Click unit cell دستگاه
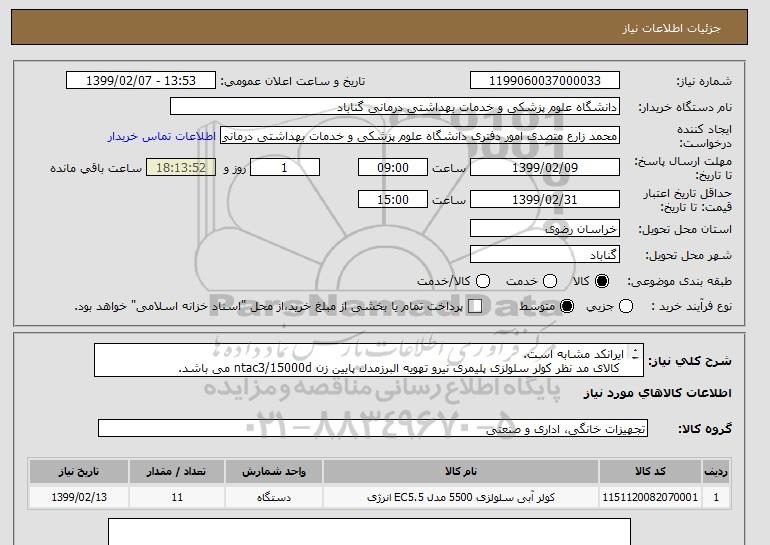 coord(274,497)
